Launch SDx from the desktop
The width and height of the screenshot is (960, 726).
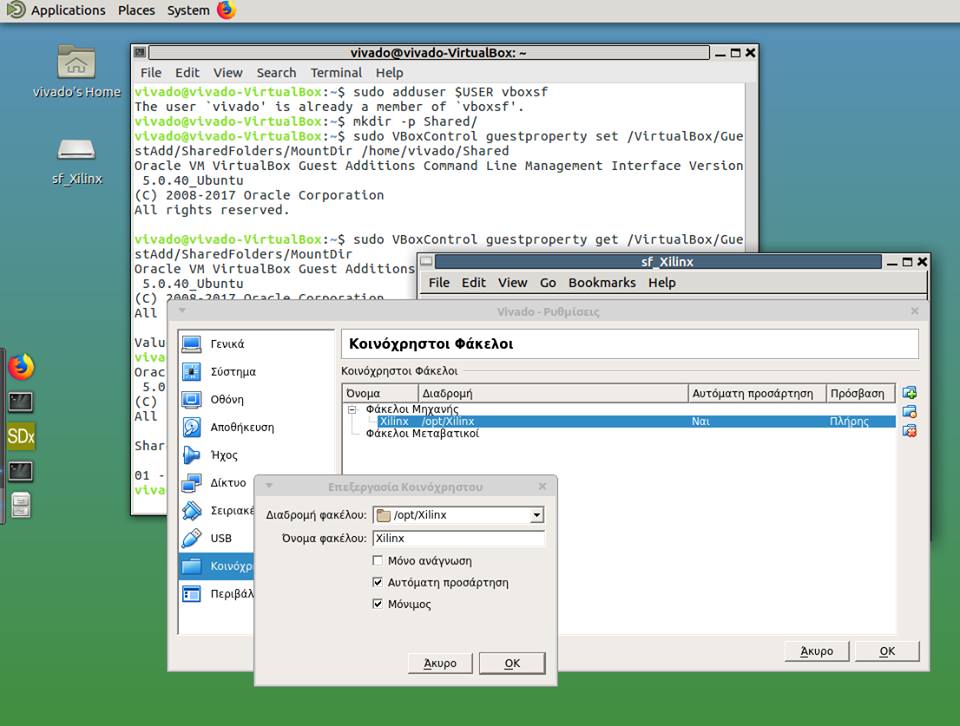19,435
